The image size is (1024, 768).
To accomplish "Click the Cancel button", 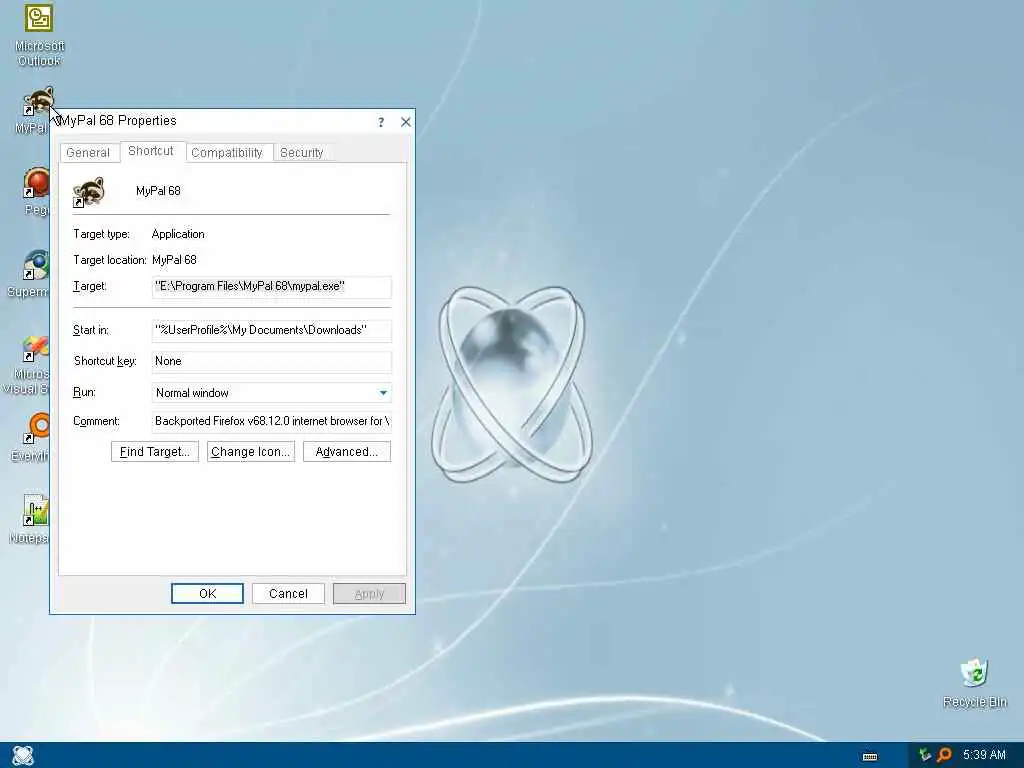I will 288,594.
